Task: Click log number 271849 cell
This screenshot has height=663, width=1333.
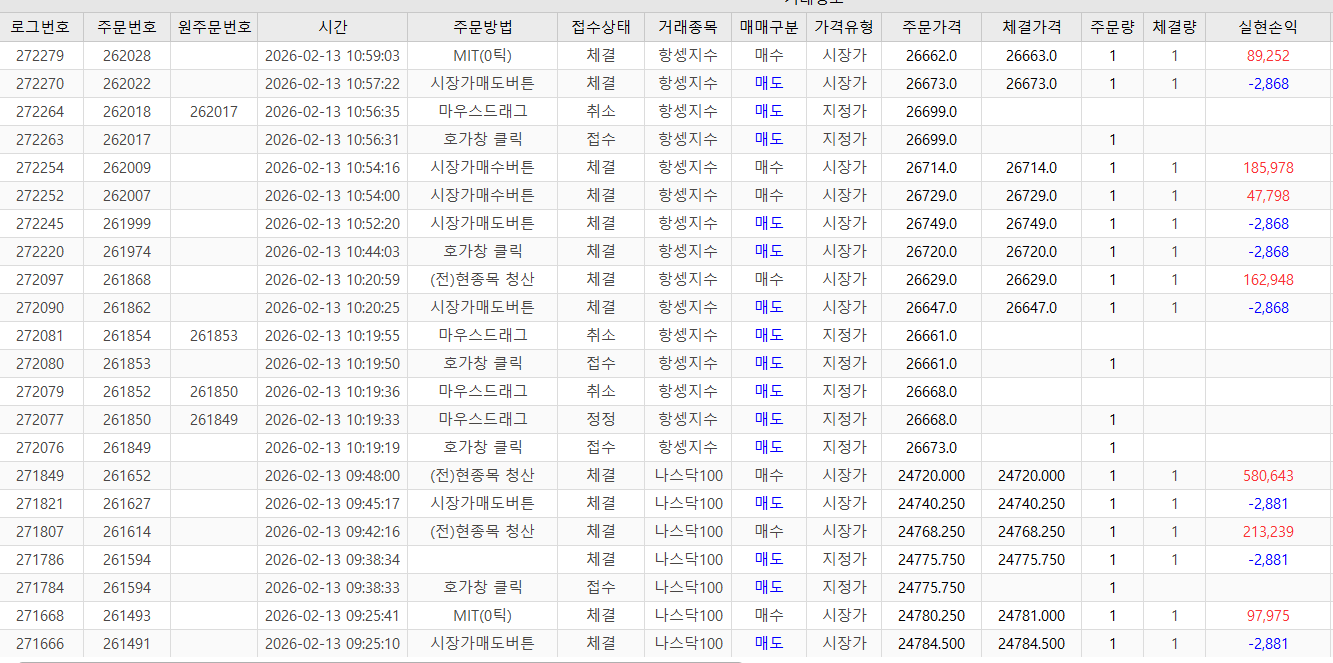Action: [40, 476]
